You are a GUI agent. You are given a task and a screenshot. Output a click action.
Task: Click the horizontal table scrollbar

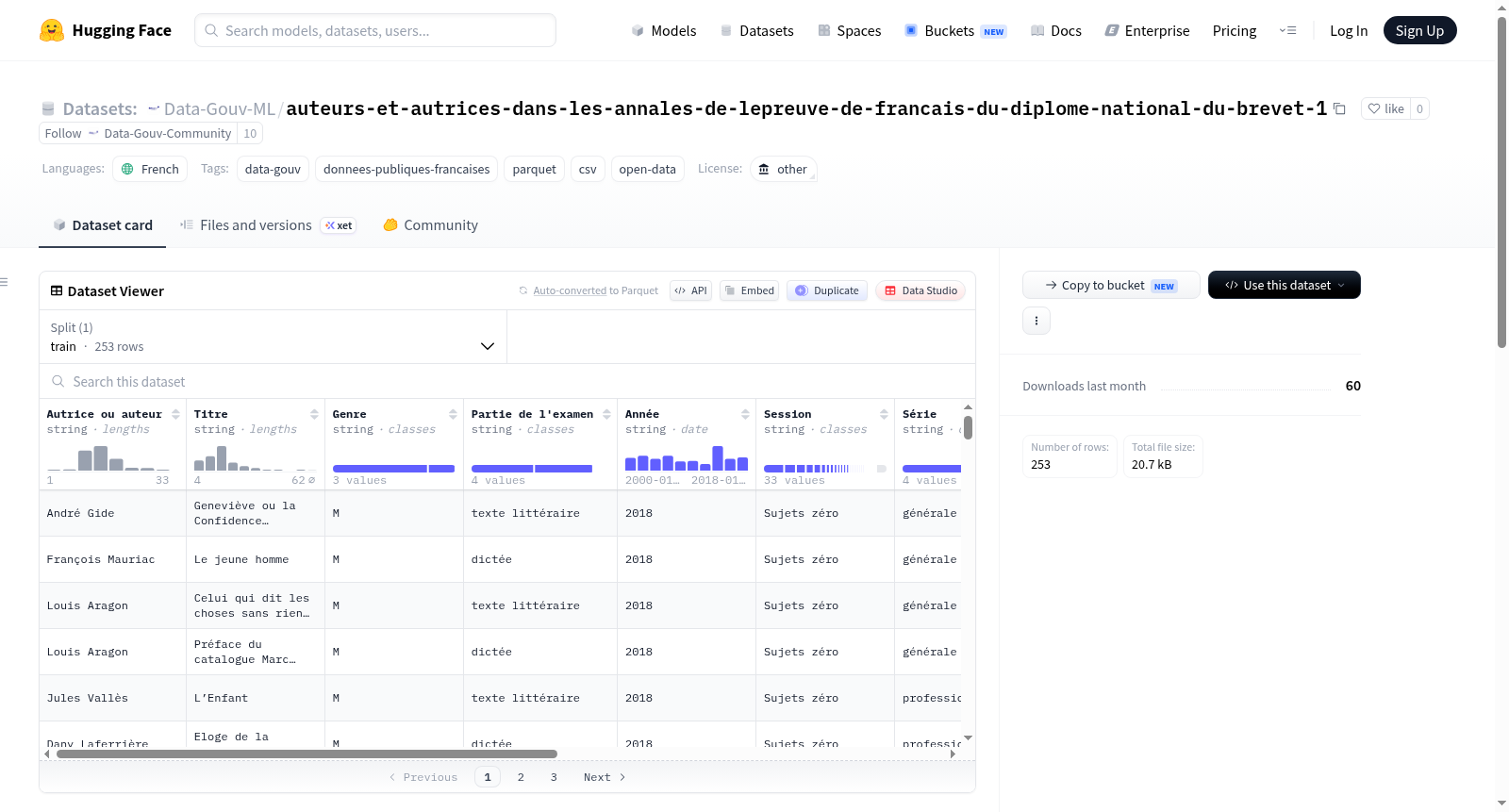pos(307,754)
